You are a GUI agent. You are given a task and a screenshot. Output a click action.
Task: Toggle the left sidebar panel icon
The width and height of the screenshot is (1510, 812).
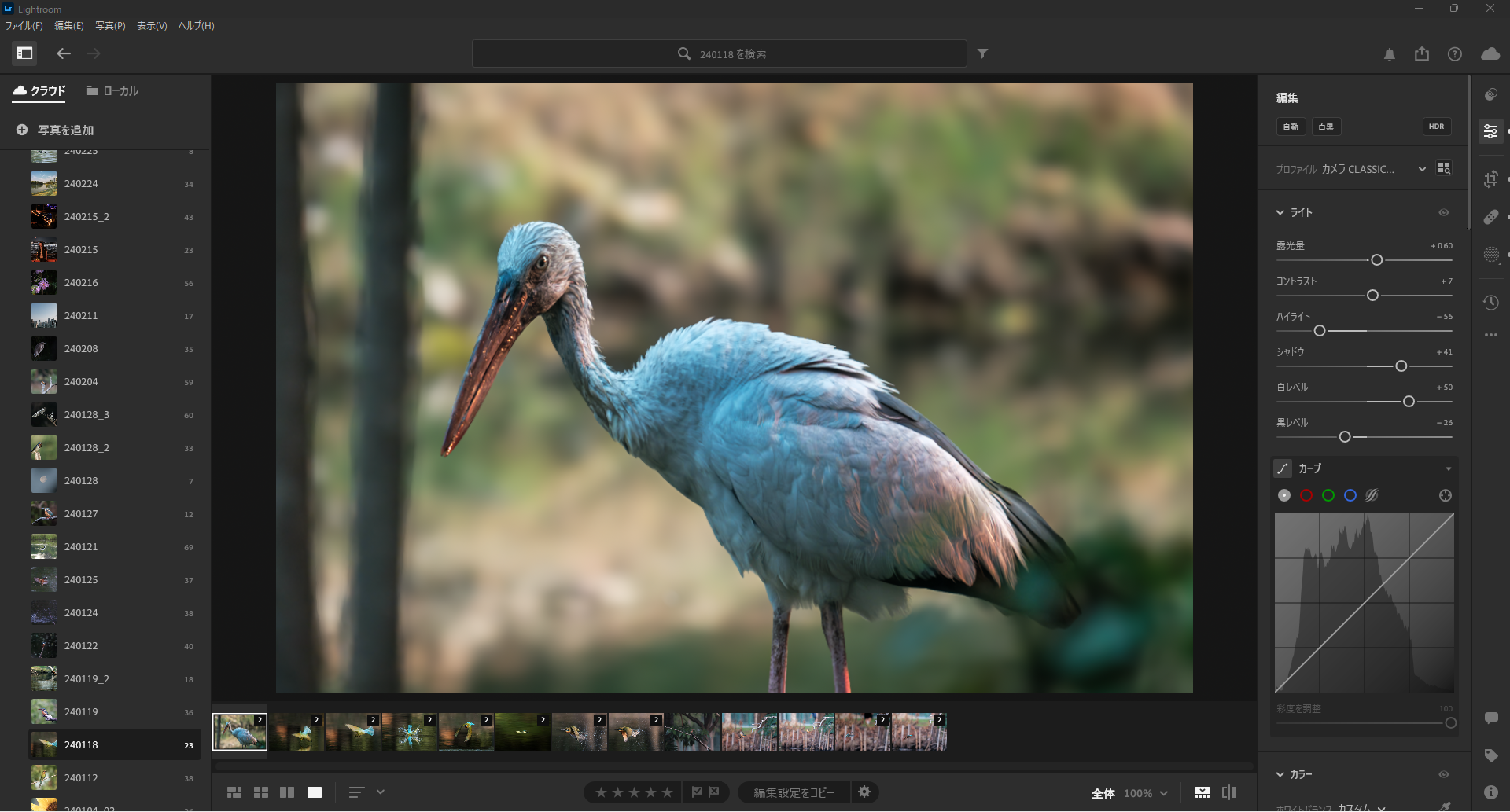tap(24, 53)
